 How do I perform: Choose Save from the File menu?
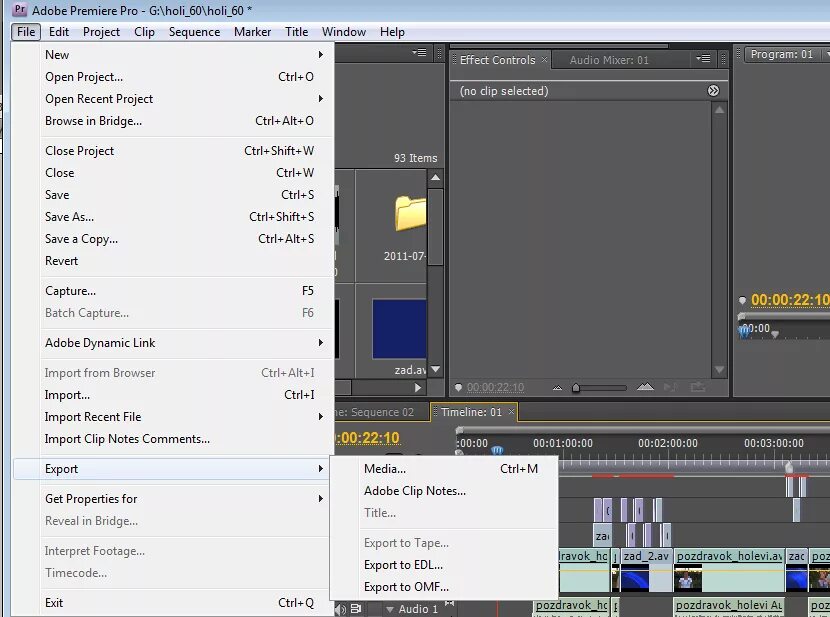173,195
